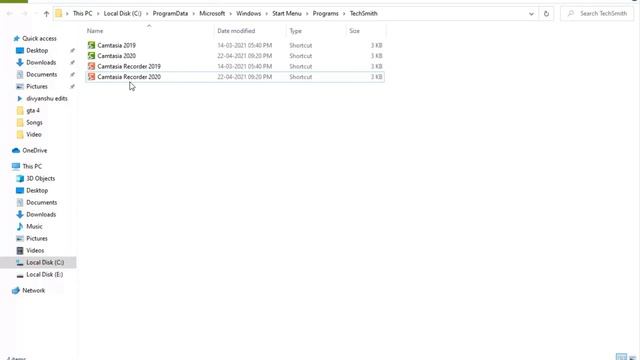Open pinned Documents under Quick access
This screenshot has width=640, height=360.
[x=42, y=74]
